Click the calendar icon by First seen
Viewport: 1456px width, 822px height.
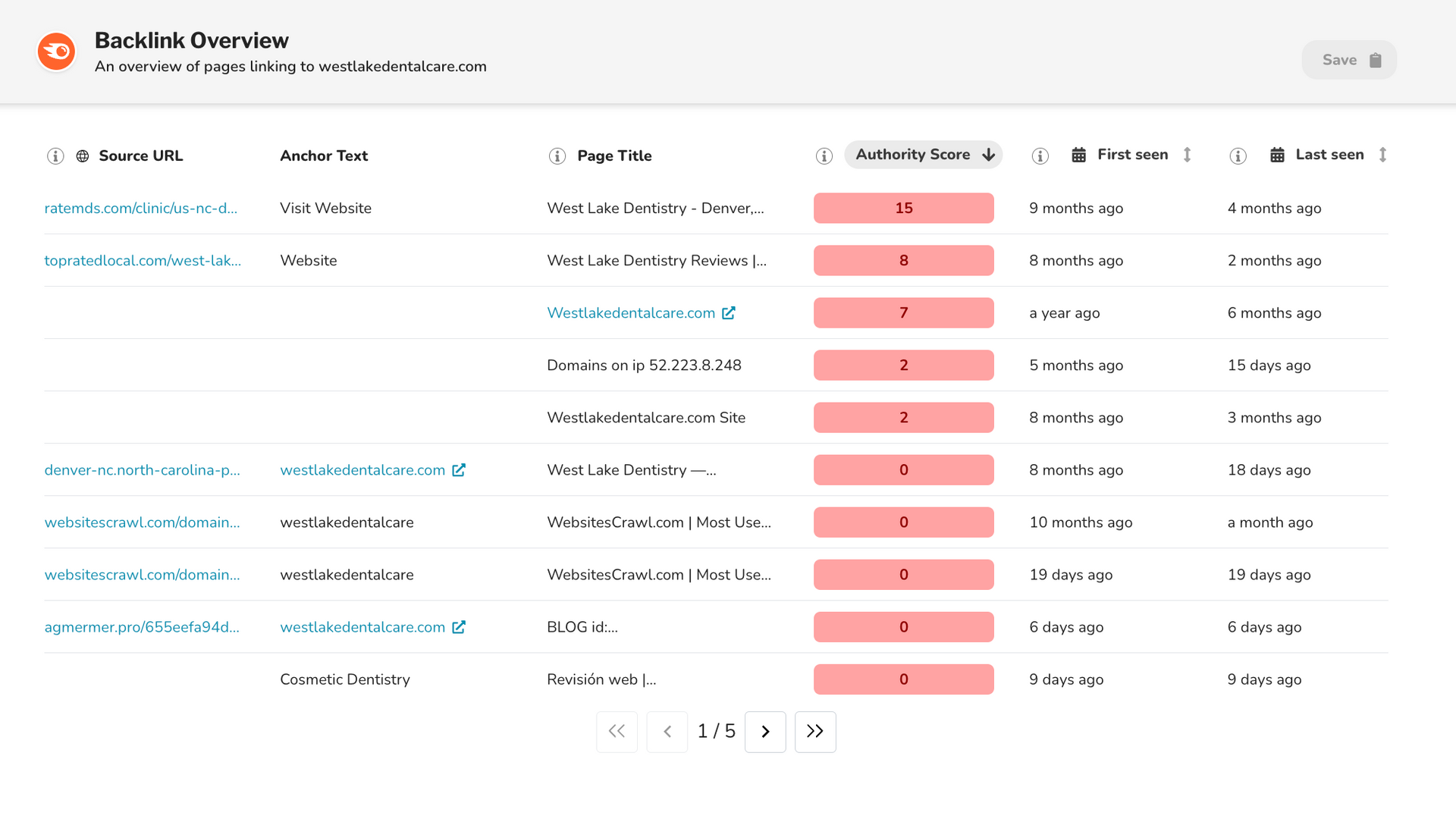tap(1078, 155)
